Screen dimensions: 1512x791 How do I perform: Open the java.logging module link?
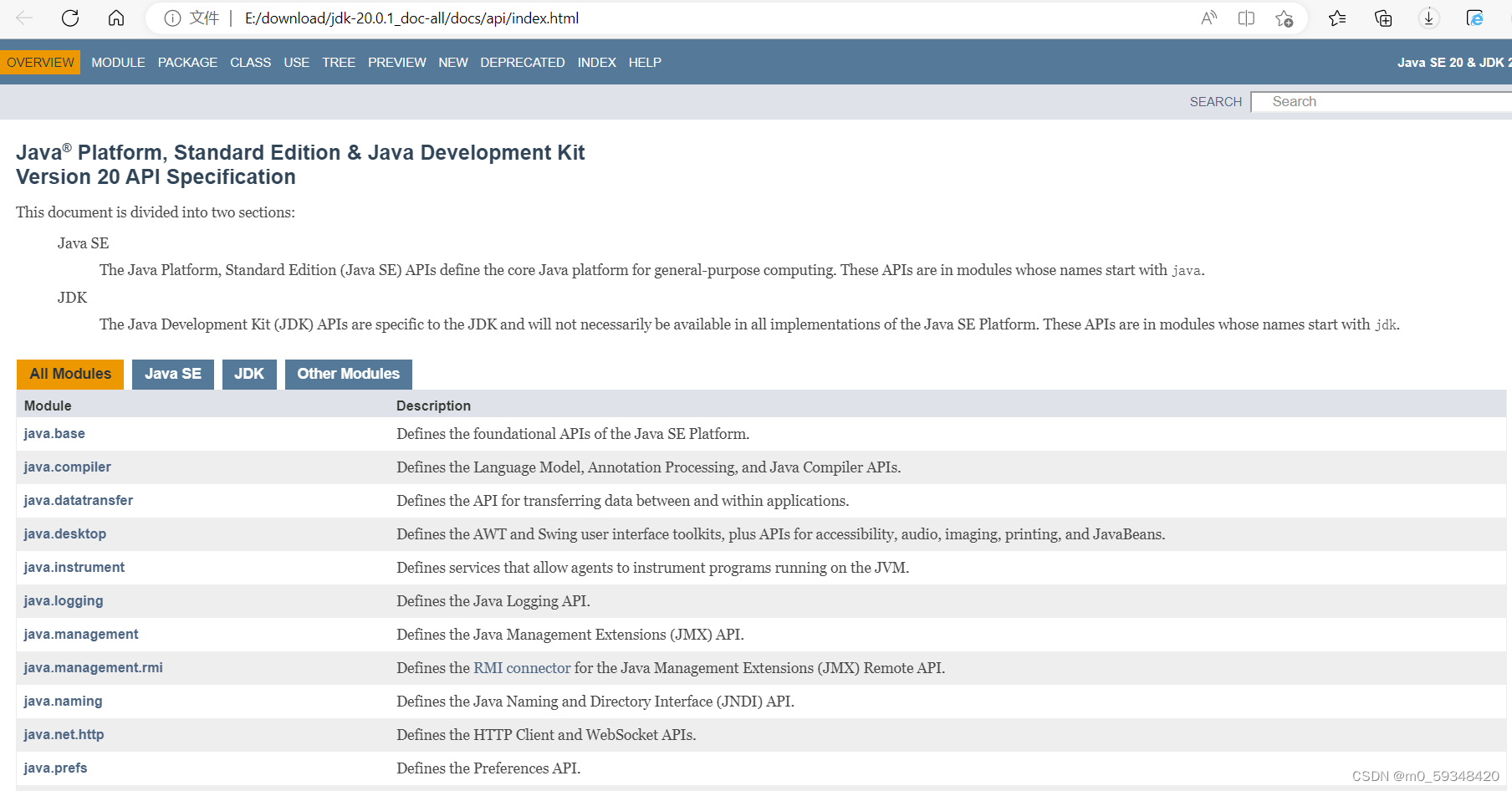click(64, 601)
